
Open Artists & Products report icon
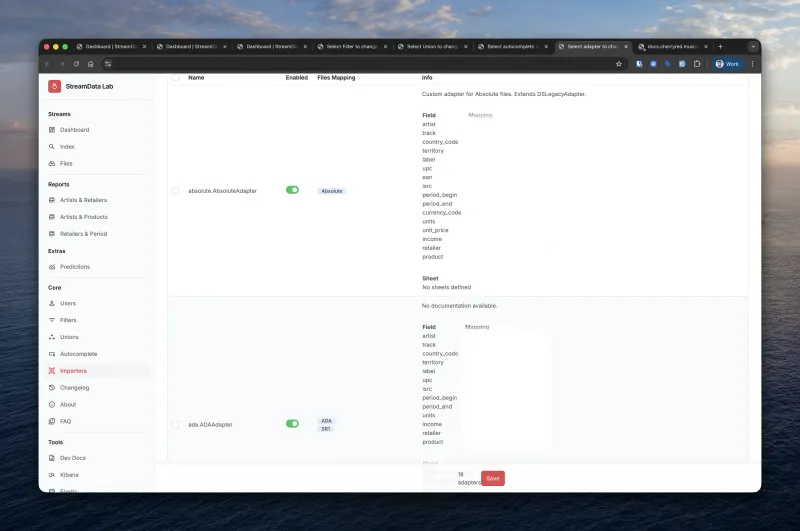coord(52,217)
